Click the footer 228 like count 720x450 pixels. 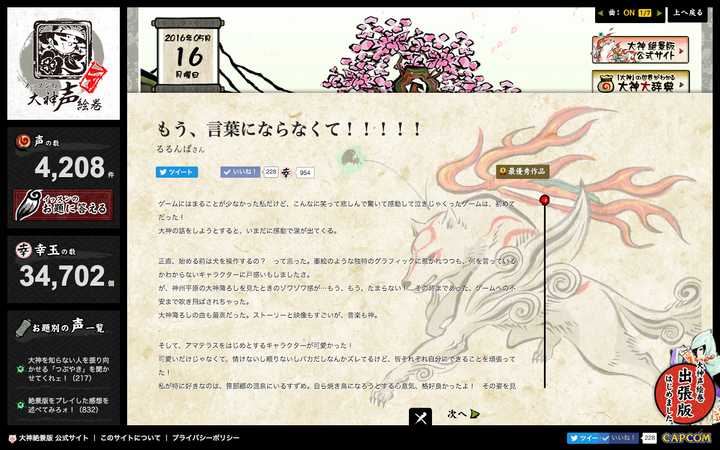[x=649, y=438]
